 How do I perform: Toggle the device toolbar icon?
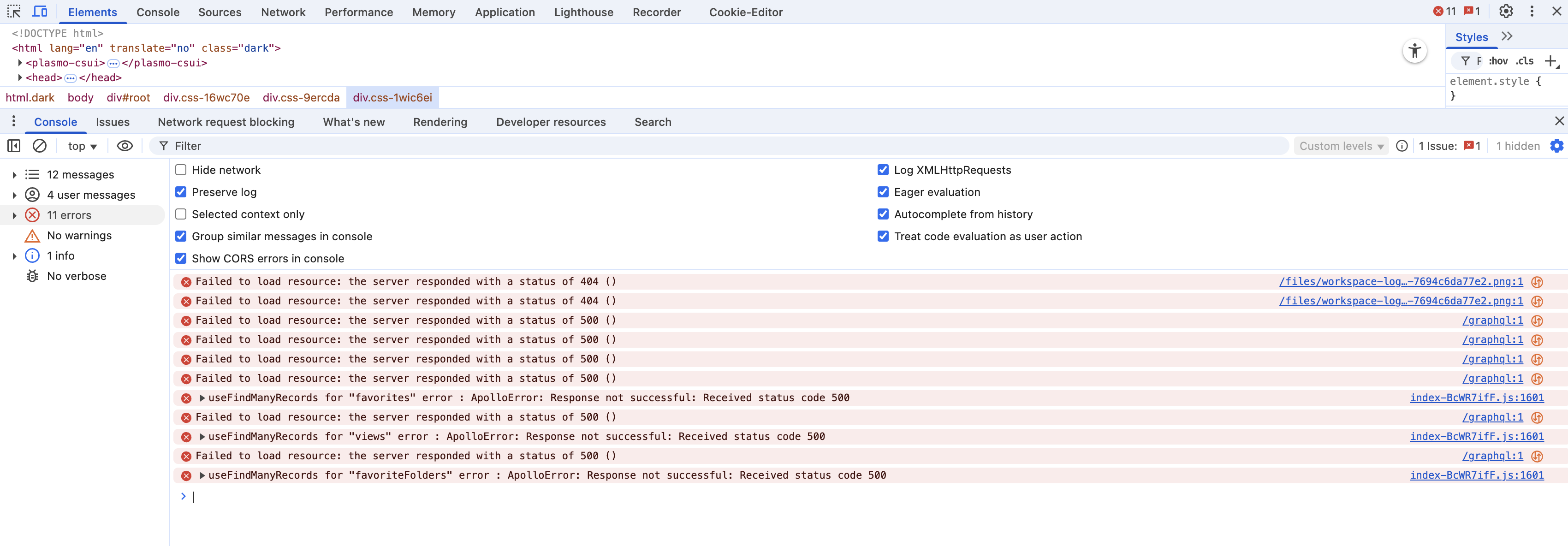coord(40,12)
